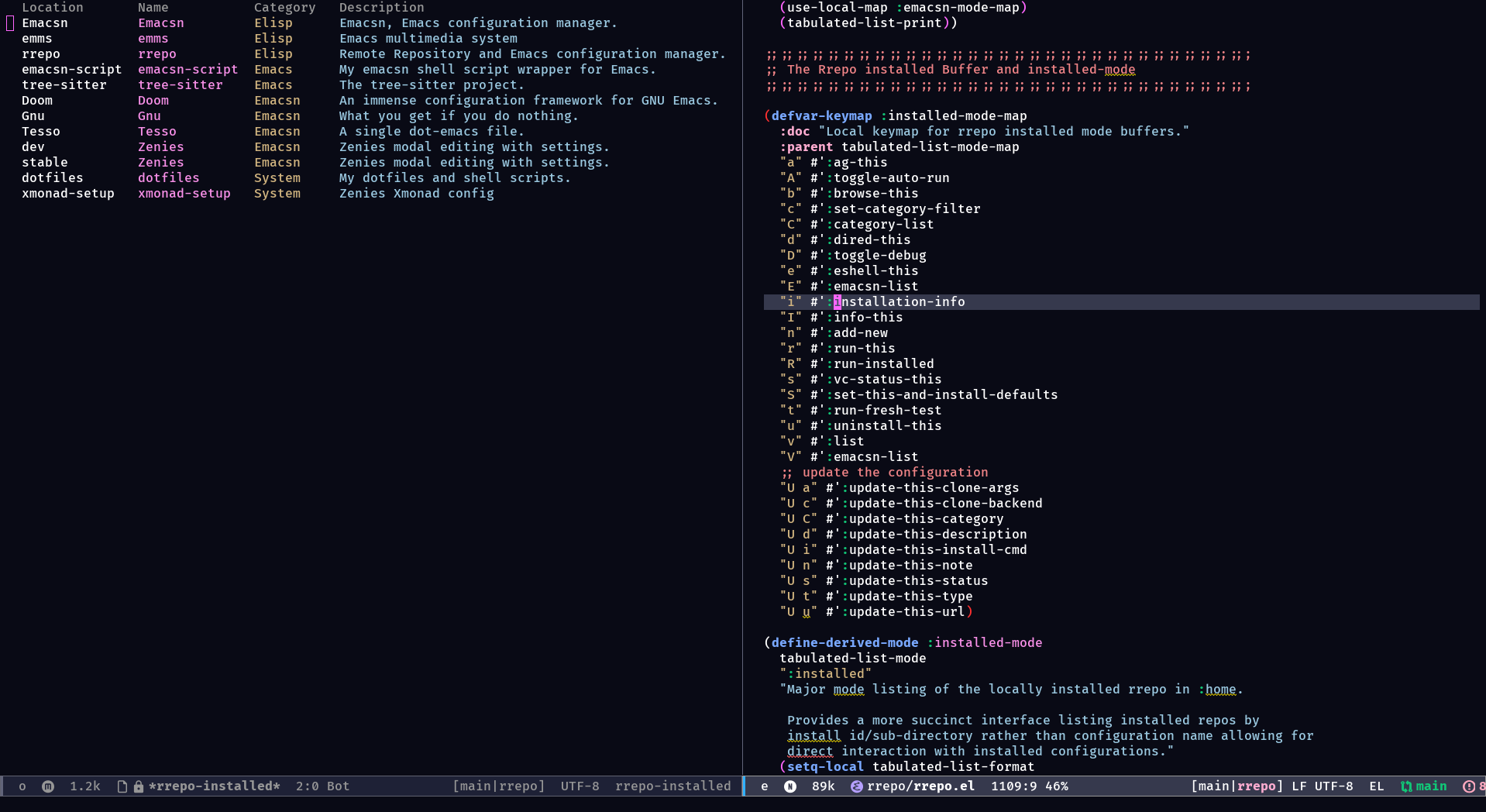1486x812 pixels.
Task: Open the error count indicator icon
Action: point(1468,786)
